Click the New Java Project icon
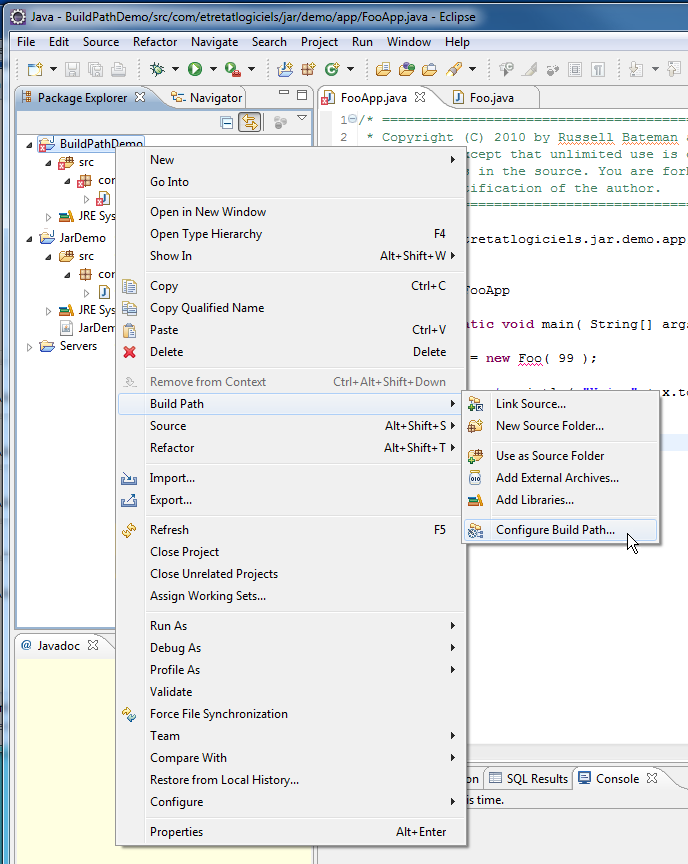Image resolution: width=688 pixels, height=864 pixels. [285, 69]
